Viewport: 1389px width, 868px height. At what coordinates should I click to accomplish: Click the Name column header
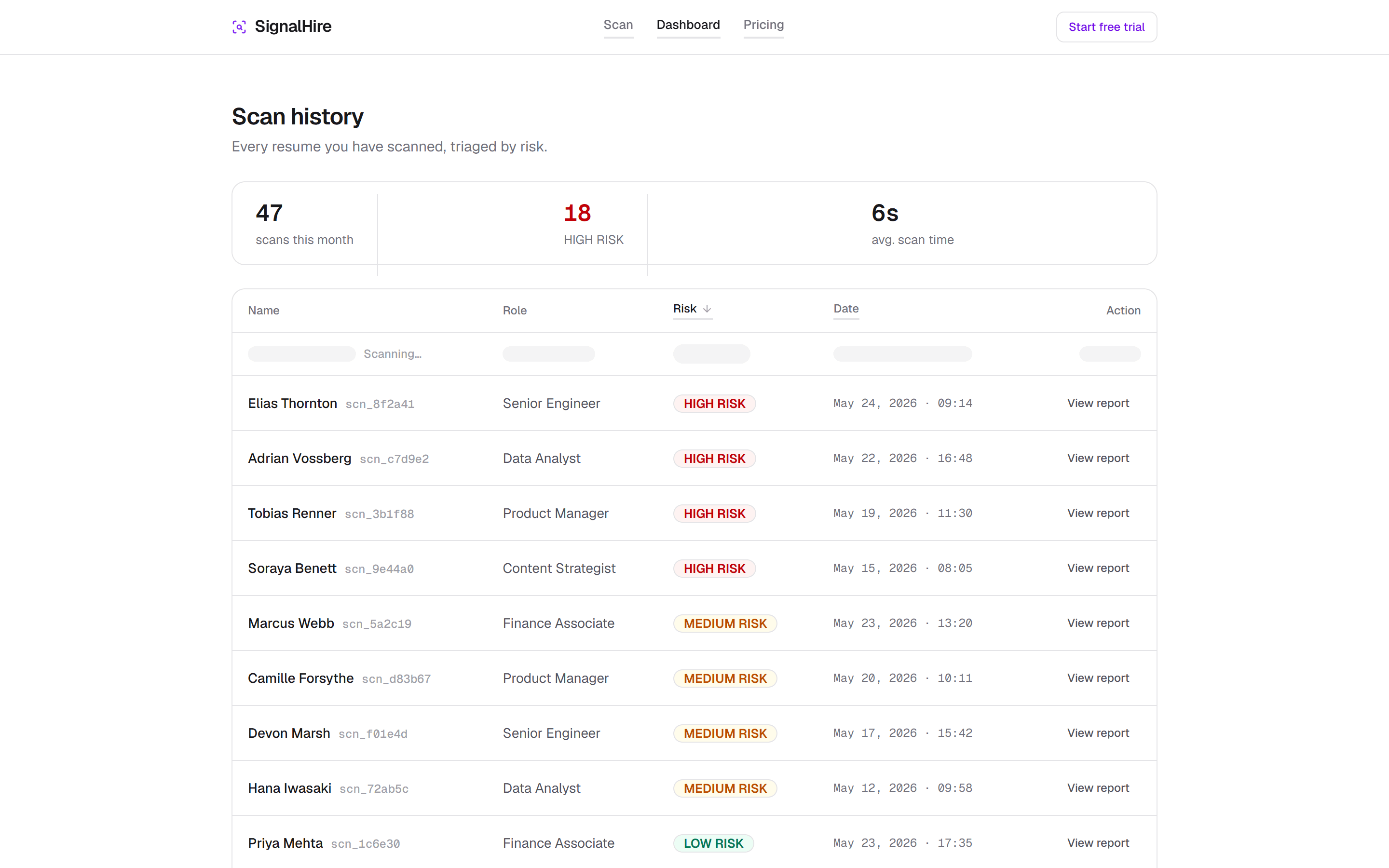point(263,311)
